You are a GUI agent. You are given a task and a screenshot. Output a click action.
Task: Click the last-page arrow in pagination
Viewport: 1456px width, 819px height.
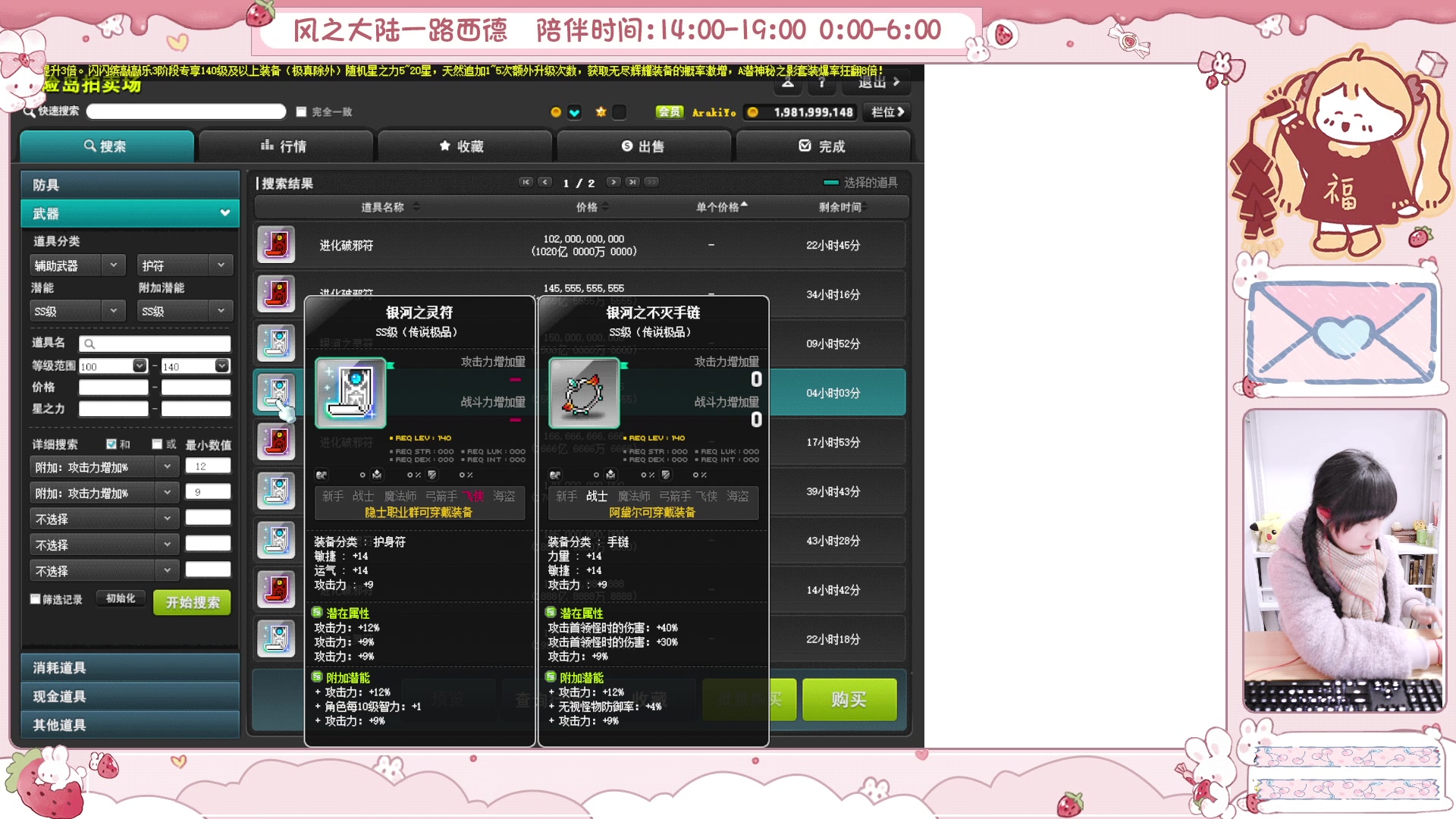(x=632, y=182)
